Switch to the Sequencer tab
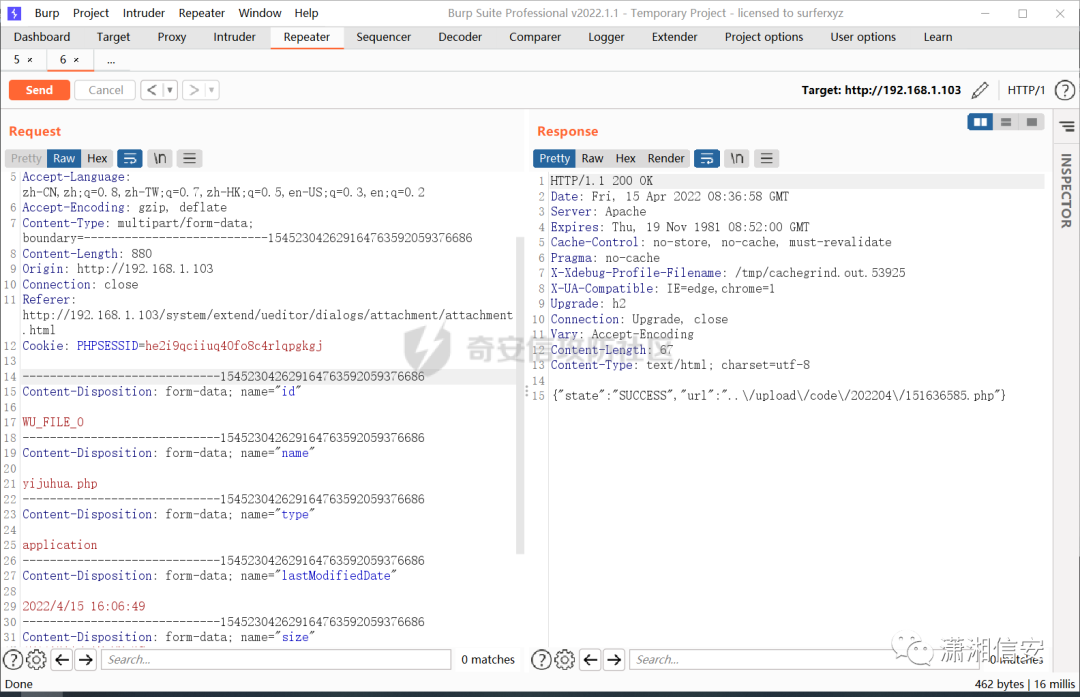This screenshot has height=697, width=1080. pos(384,37)
